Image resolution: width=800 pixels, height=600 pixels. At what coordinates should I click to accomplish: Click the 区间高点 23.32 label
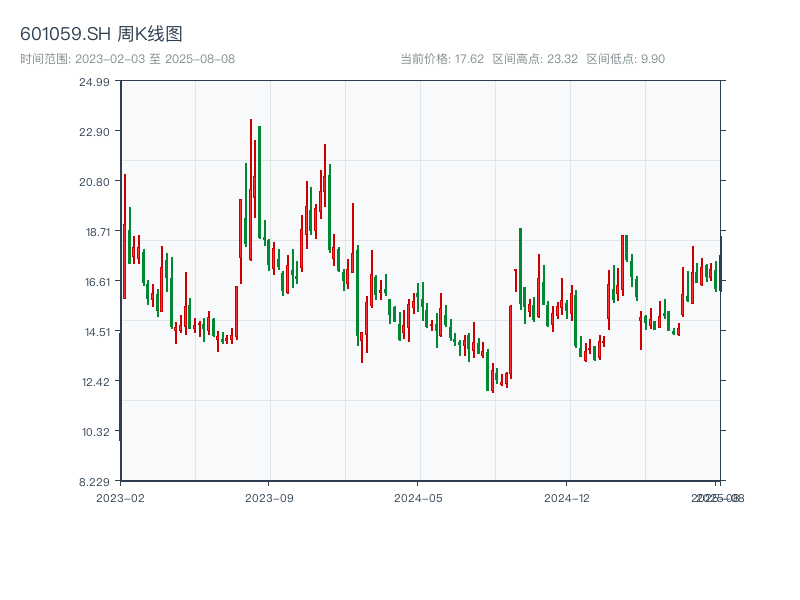click(x=535, y=59)
